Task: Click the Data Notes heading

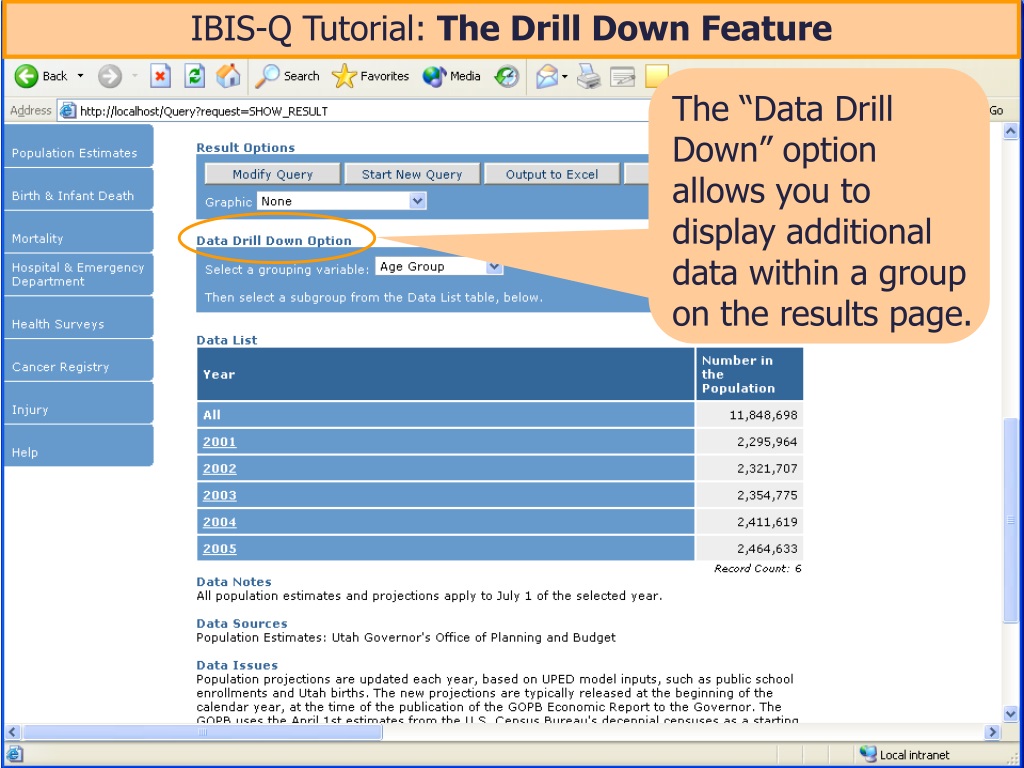Action: point(234,582)
